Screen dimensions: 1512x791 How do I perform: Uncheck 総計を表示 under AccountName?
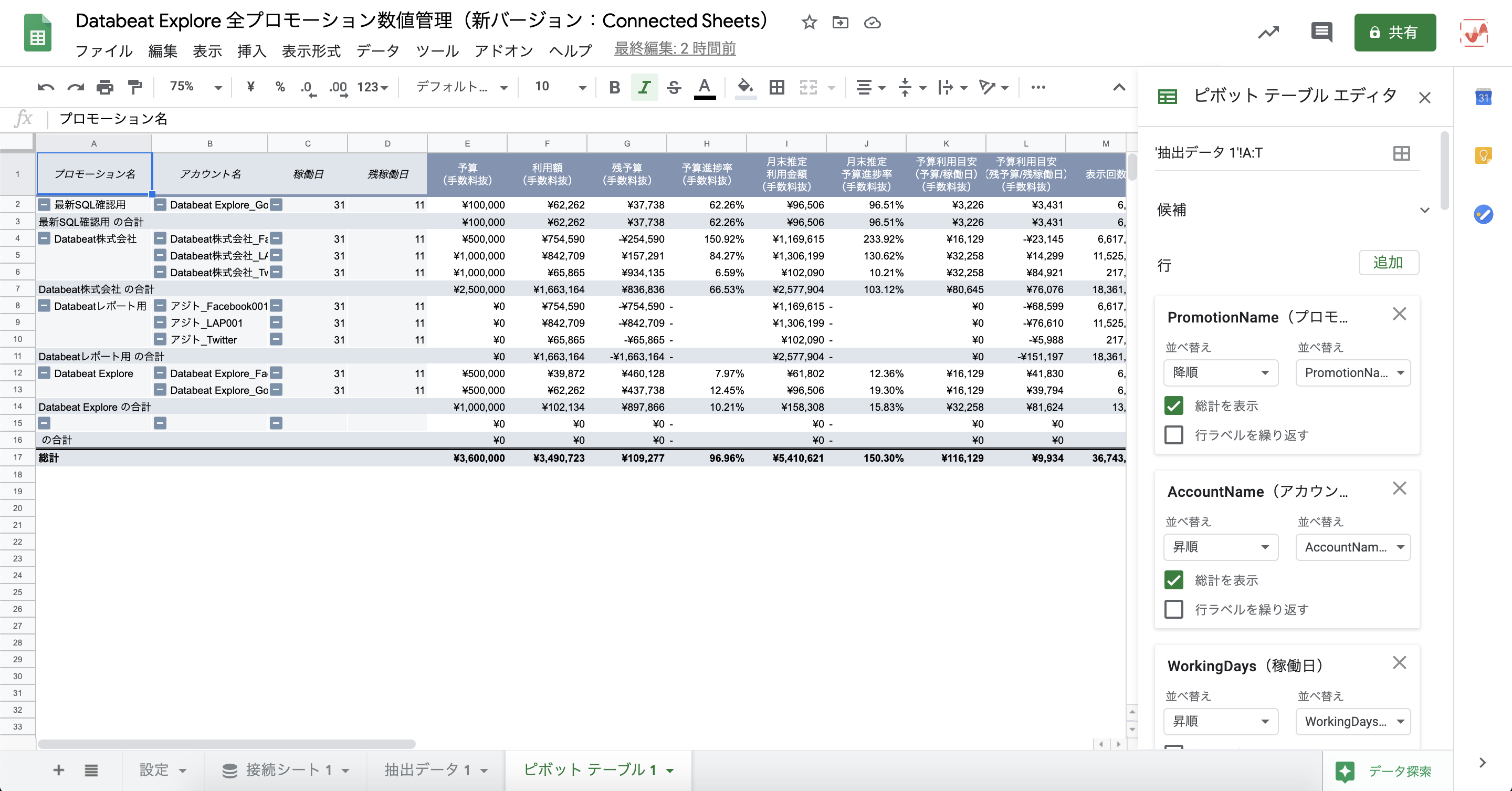pyautogui.click(x=1173, y=580)
